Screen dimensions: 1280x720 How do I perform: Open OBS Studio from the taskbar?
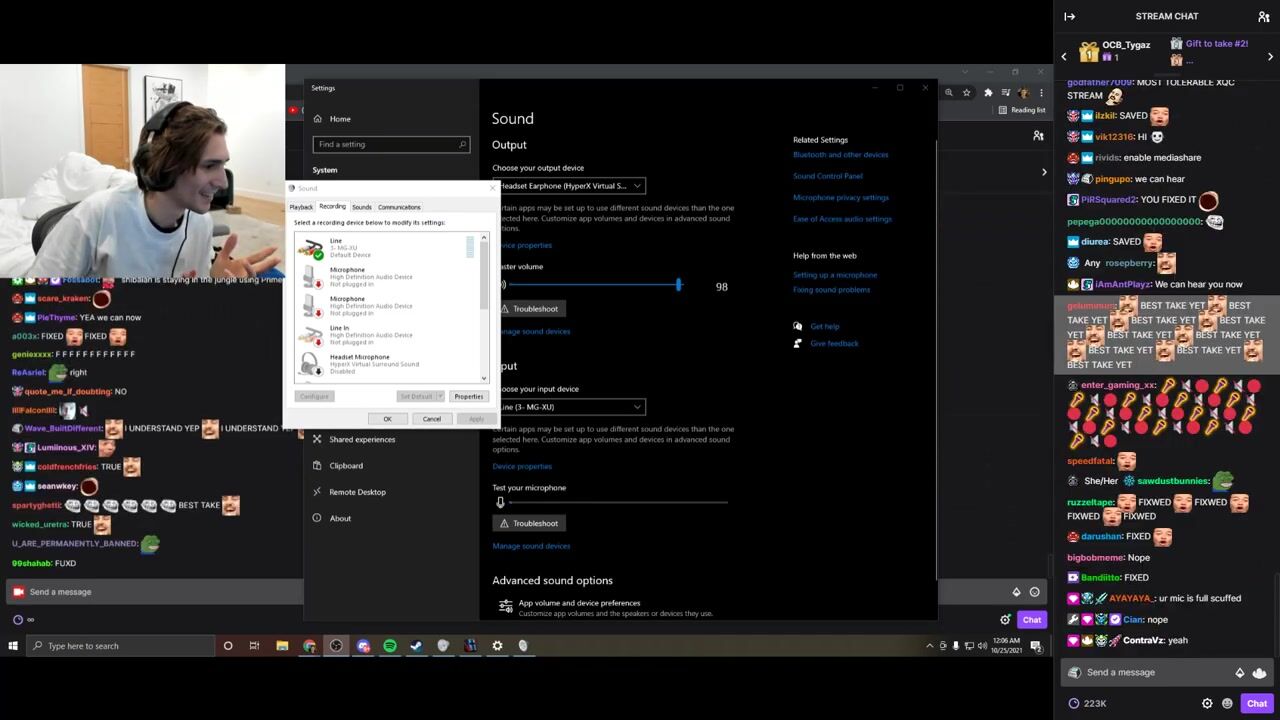click(336, 646)
